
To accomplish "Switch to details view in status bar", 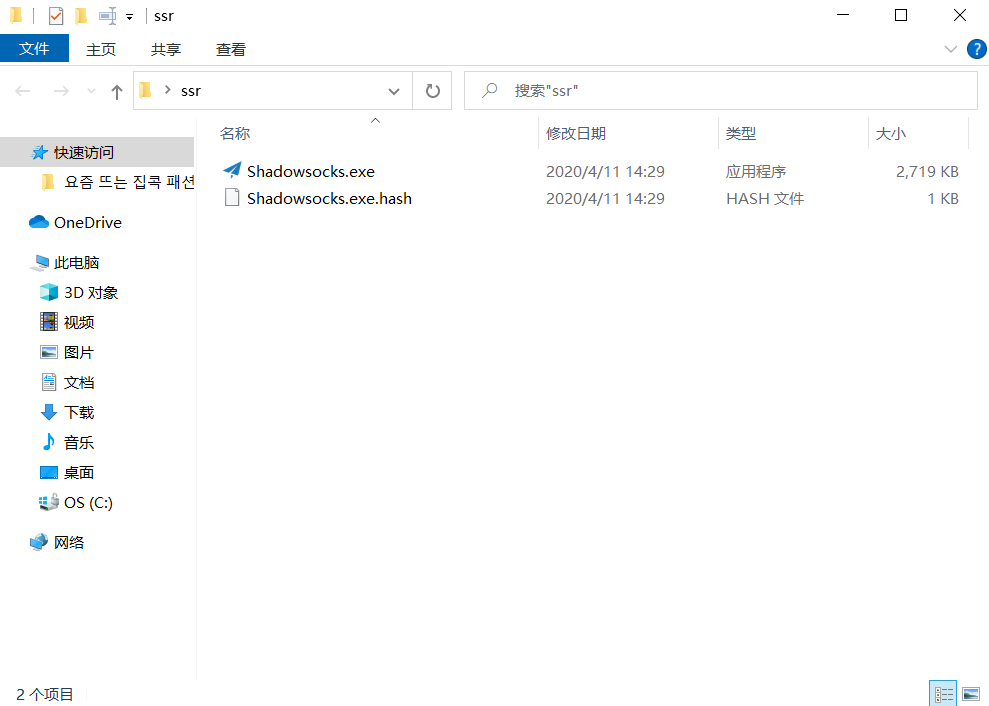I will point(944,694).
